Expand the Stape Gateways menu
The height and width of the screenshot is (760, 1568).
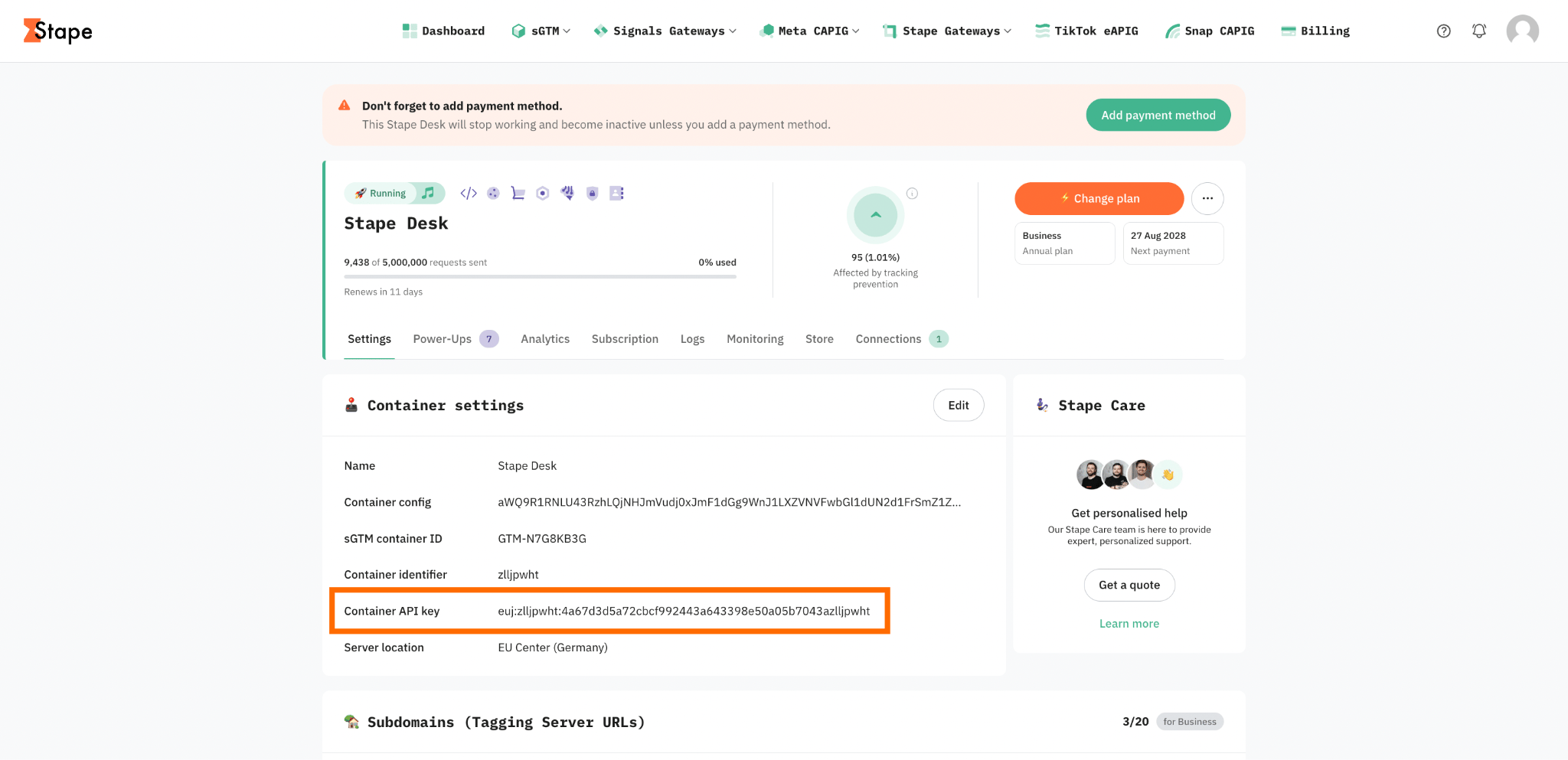(x=947, y=31)
